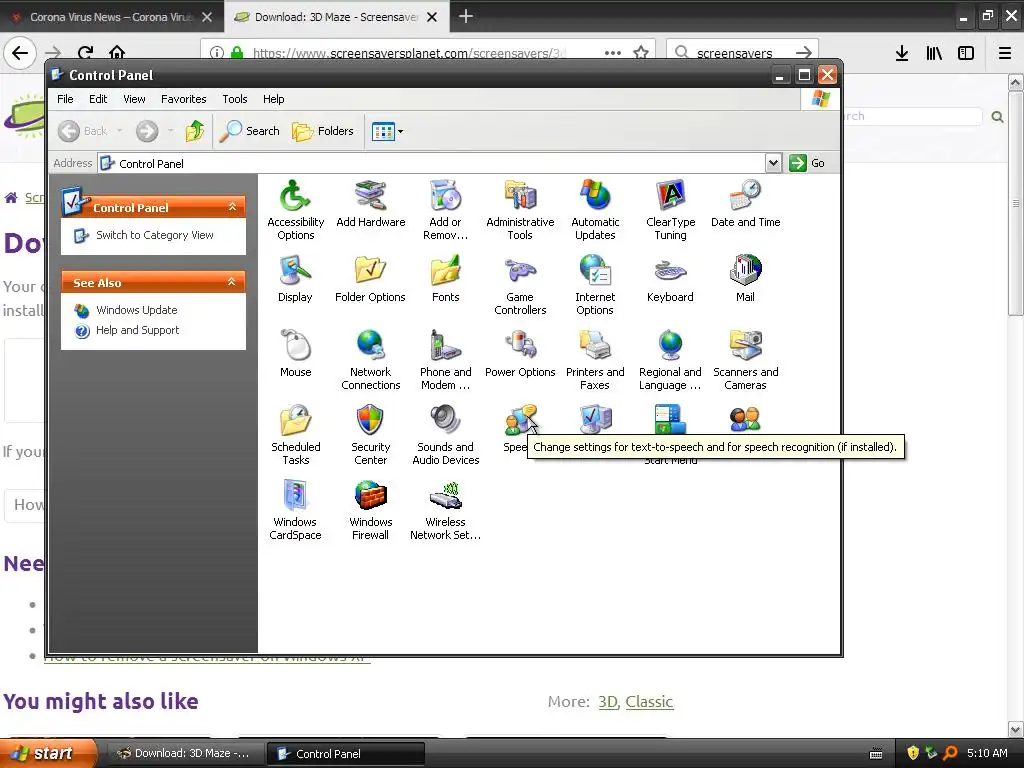Image resolution: width=1024 pixels, height=768 pixels.
Task: Open Automatic Updates applet
Action: point(595,209)
